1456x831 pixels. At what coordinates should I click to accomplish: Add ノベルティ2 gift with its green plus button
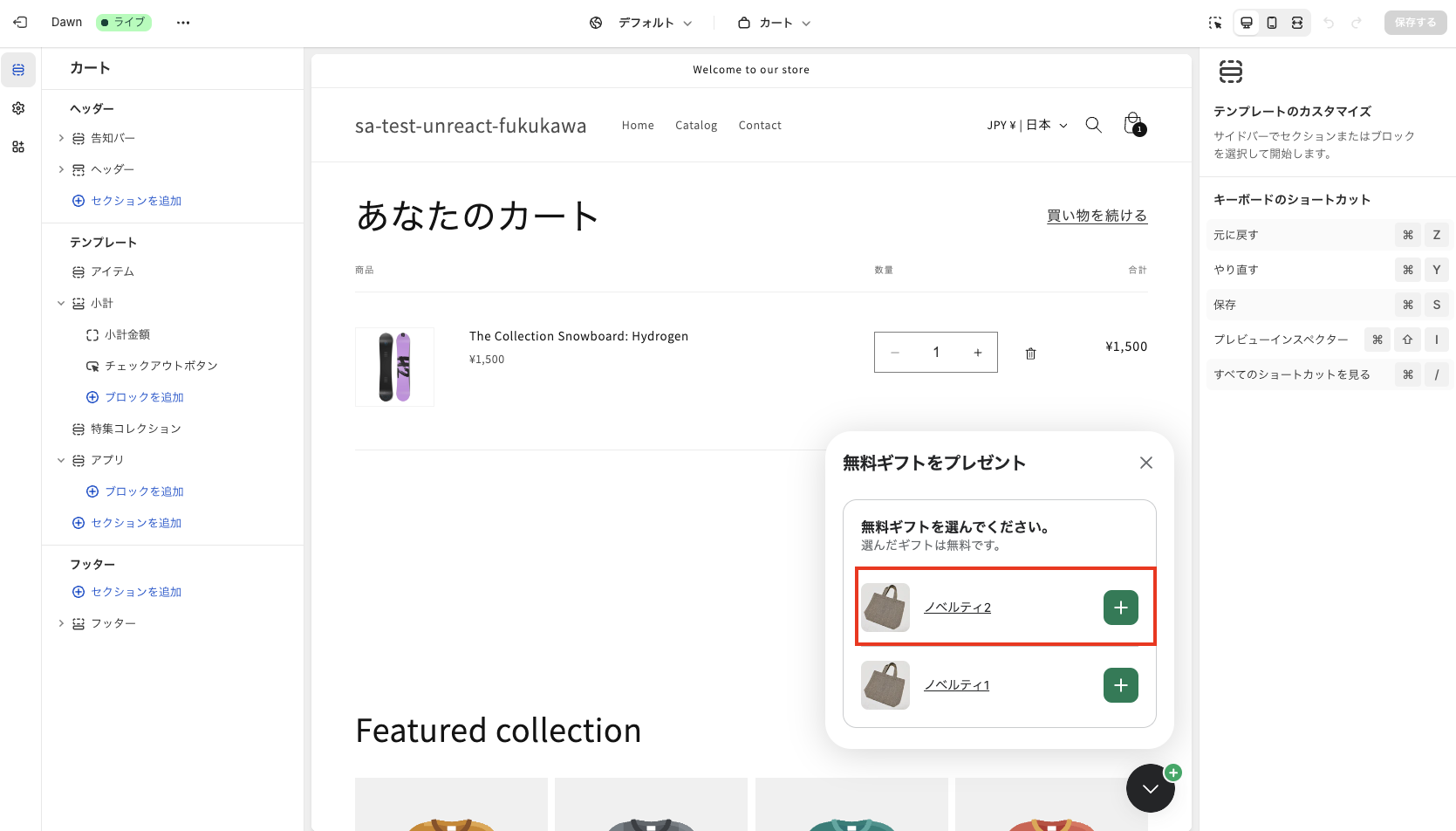pyautogui.click(x=1120, y=607)
